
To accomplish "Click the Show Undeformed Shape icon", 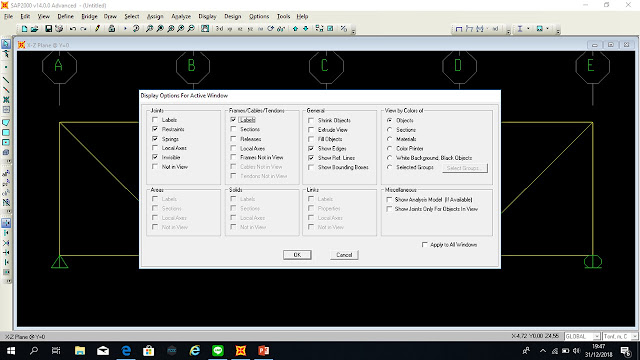I will point(459,29).
